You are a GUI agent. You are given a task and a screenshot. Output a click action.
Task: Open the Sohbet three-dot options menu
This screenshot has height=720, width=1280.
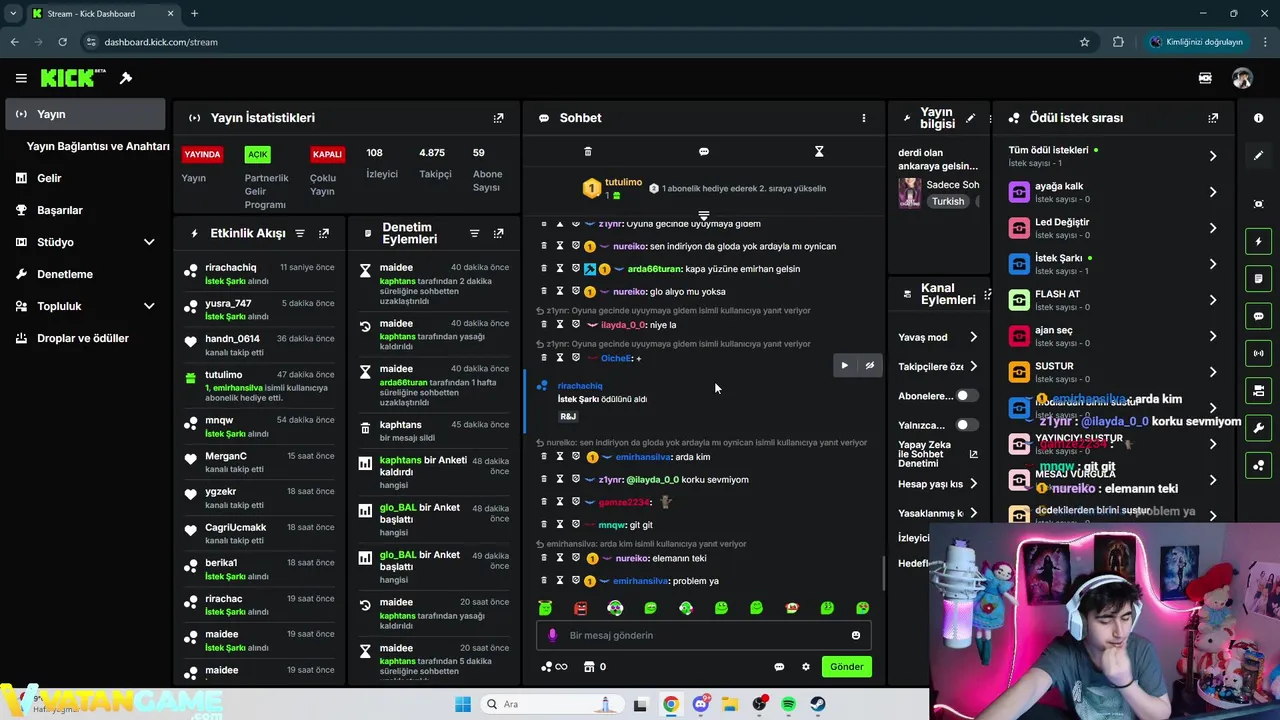[x=864, y=118]
